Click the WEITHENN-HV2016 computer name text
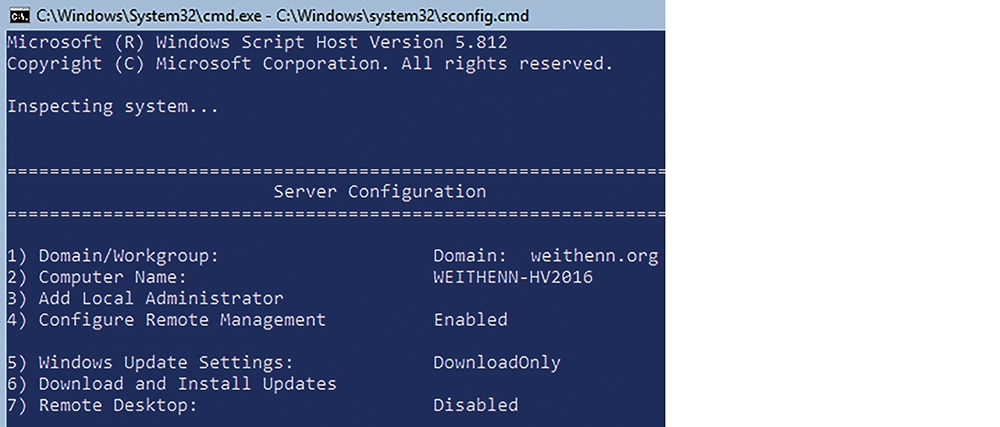Image resolution: width=1000 pixels, height=427 pixels. click(x=513, y=277)
